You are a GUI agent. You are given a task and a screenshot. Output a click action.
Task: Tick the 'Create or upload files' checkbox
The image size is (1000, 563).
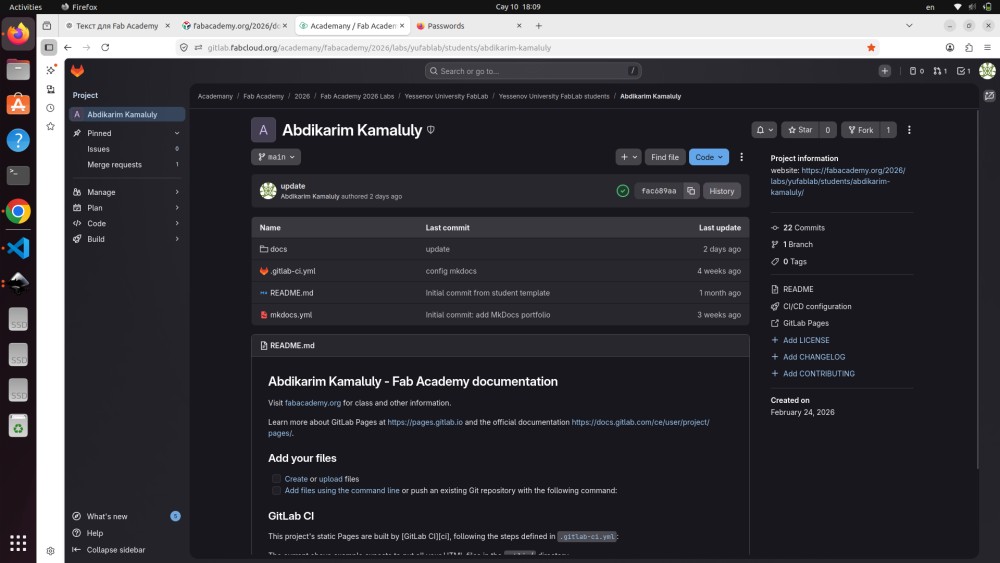pyautogui.click(x=277, y=479)
